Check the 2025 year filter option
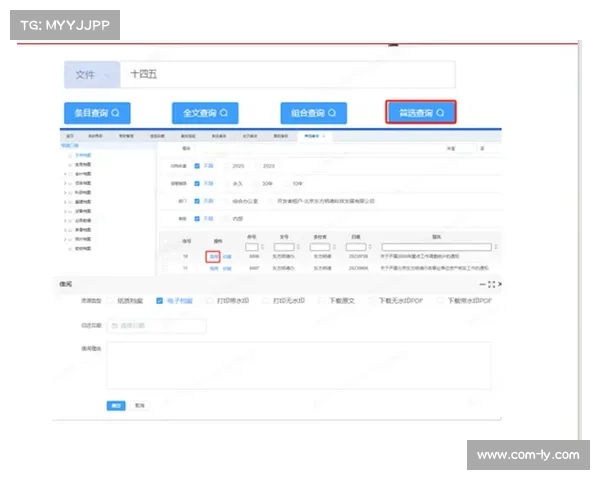Viewport: 600px width, 480px height. pos(227,166)
